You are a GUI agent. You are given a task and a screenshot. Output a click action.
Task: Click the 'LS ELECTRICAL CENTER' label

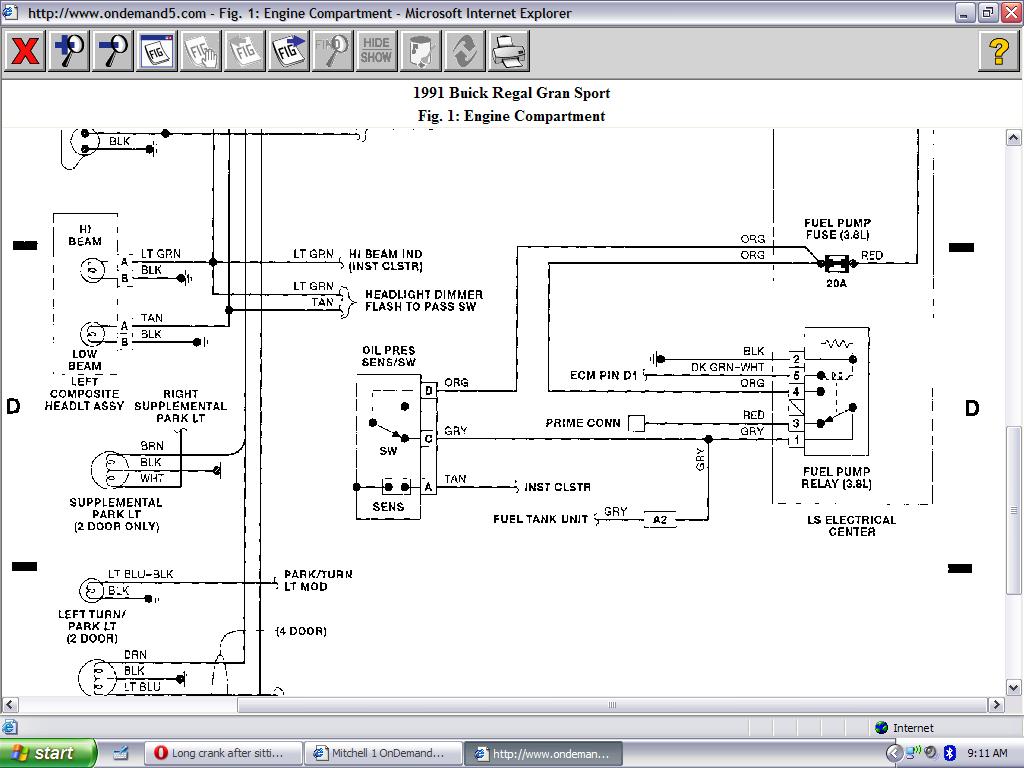tap(852, 526)
